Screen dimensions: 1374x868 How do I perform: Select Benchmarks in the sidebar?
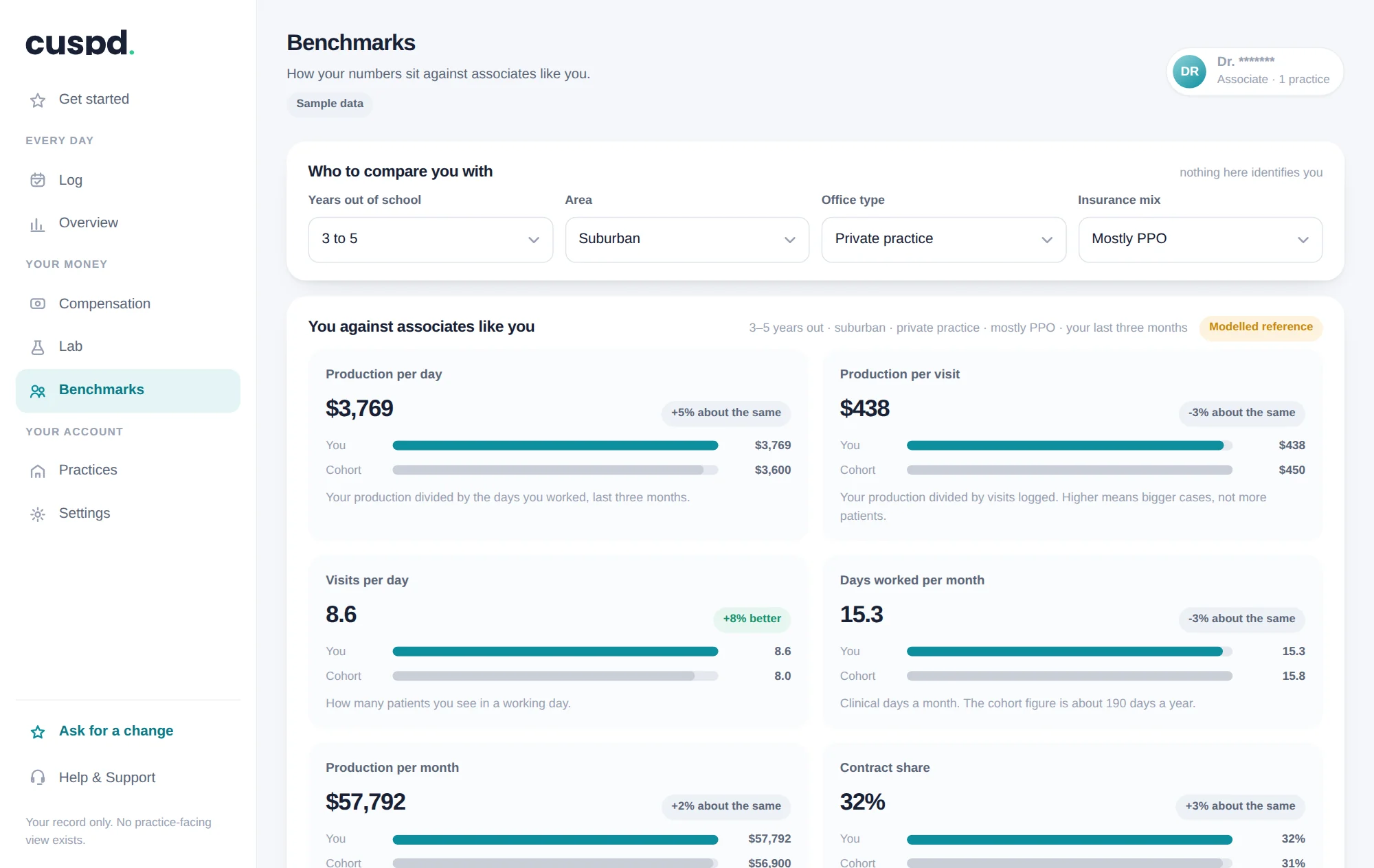tap(128, 390)
